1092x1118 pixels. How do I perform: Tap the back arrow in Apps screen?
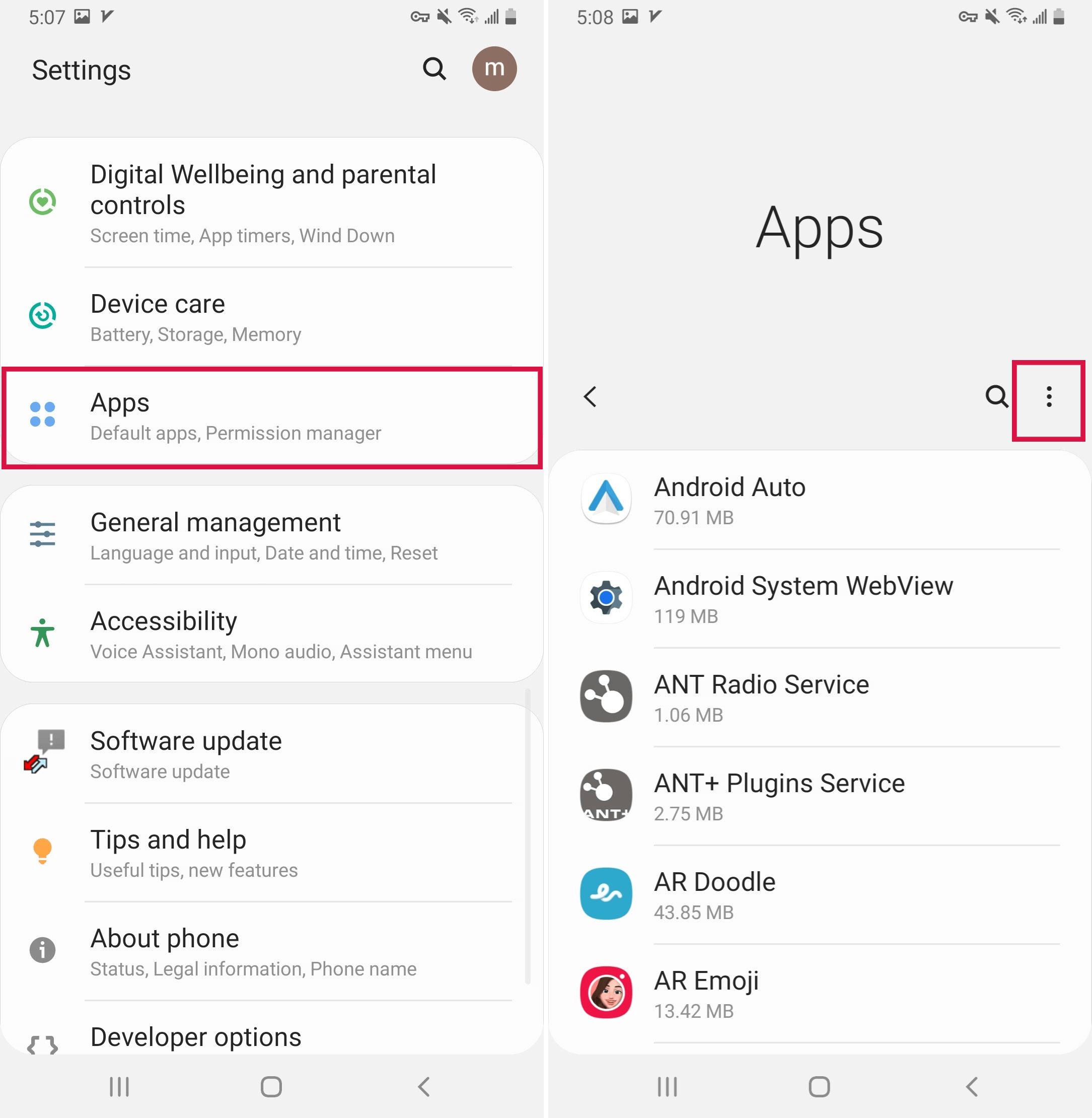tap(592, 396)
